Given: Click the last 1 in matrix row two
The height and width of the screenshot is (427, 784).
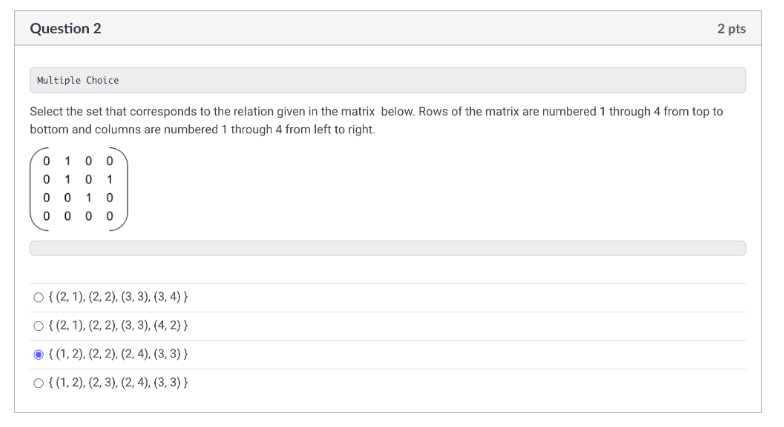Looking at the screenshot, I should (110, 178).
